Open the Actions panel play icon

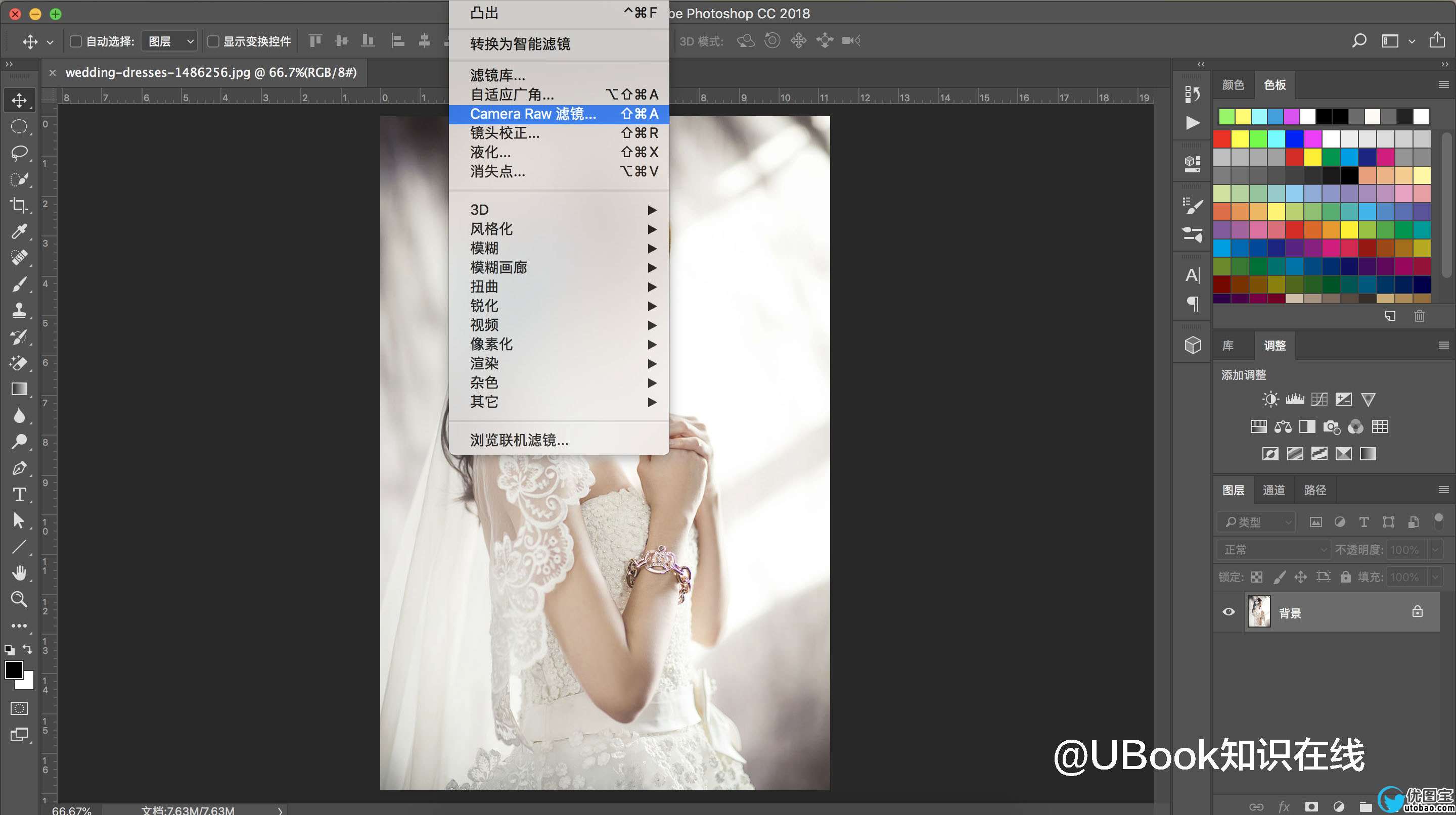coord(1193,123)
